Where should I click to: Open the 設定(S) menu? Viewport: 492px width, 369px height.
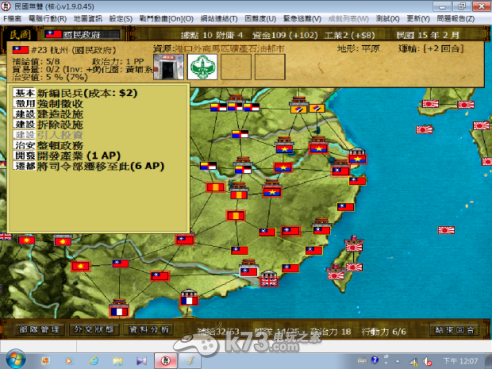pos(121,19)
